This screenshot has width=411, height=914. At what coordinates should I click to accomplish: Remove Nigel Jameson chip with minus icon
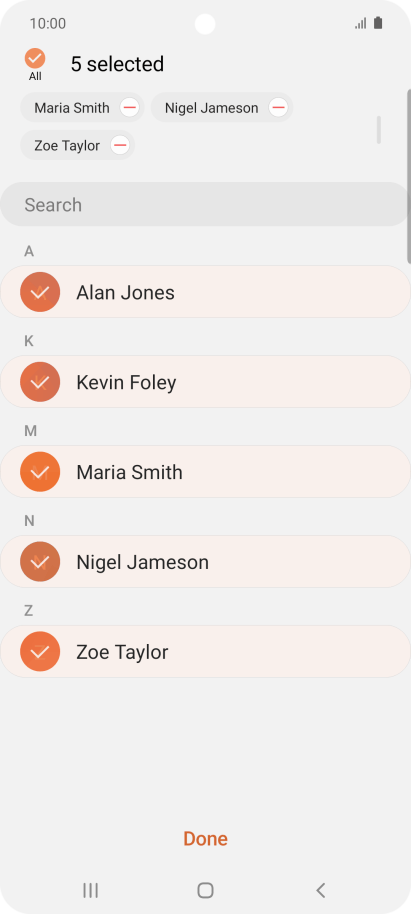278,107
